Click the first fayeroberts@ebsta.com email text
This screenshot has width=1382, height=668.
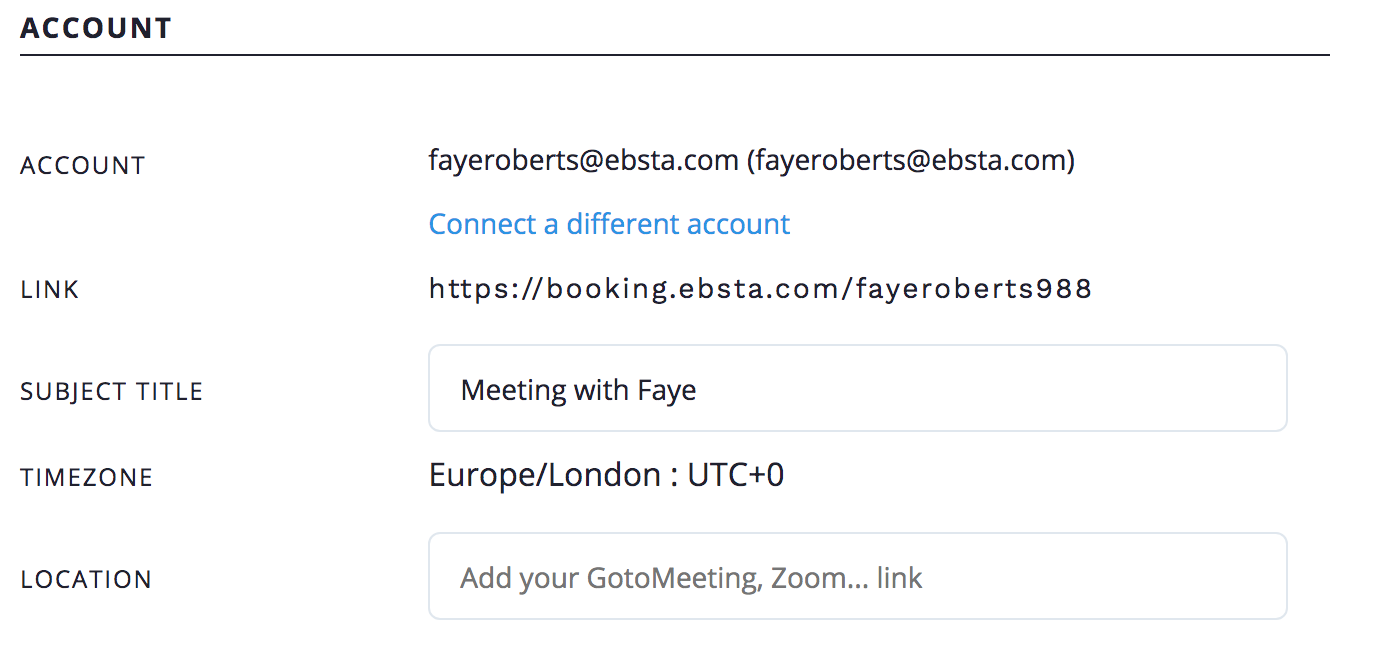click(x=583, y=160)
